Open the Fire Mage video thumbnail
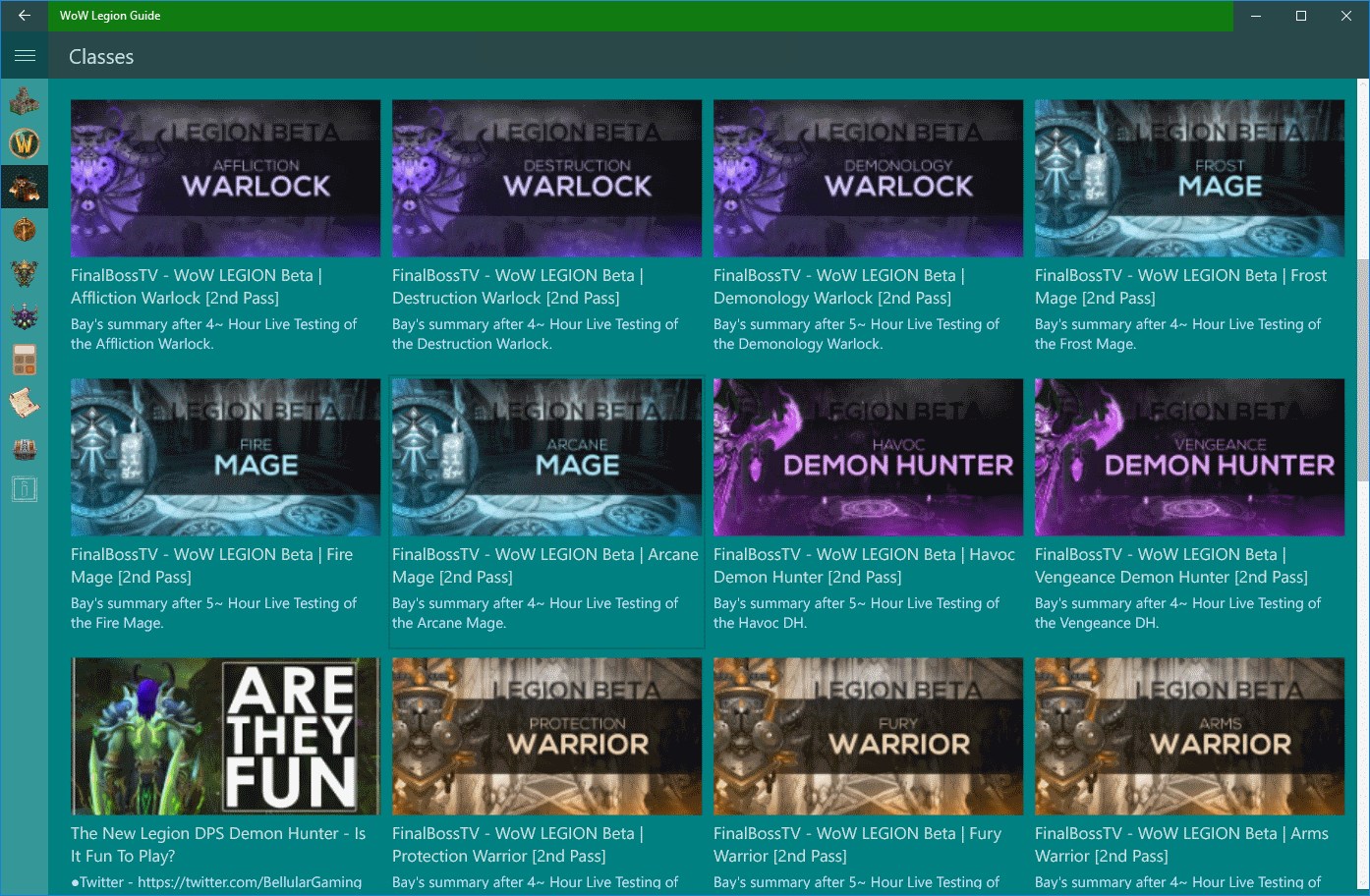 [x=225, y=457]
